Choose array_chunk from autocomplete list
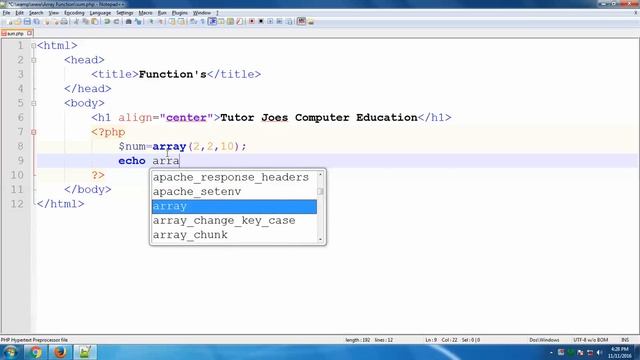Viewport: 640px width, 360px height. [x=234, y=235]
